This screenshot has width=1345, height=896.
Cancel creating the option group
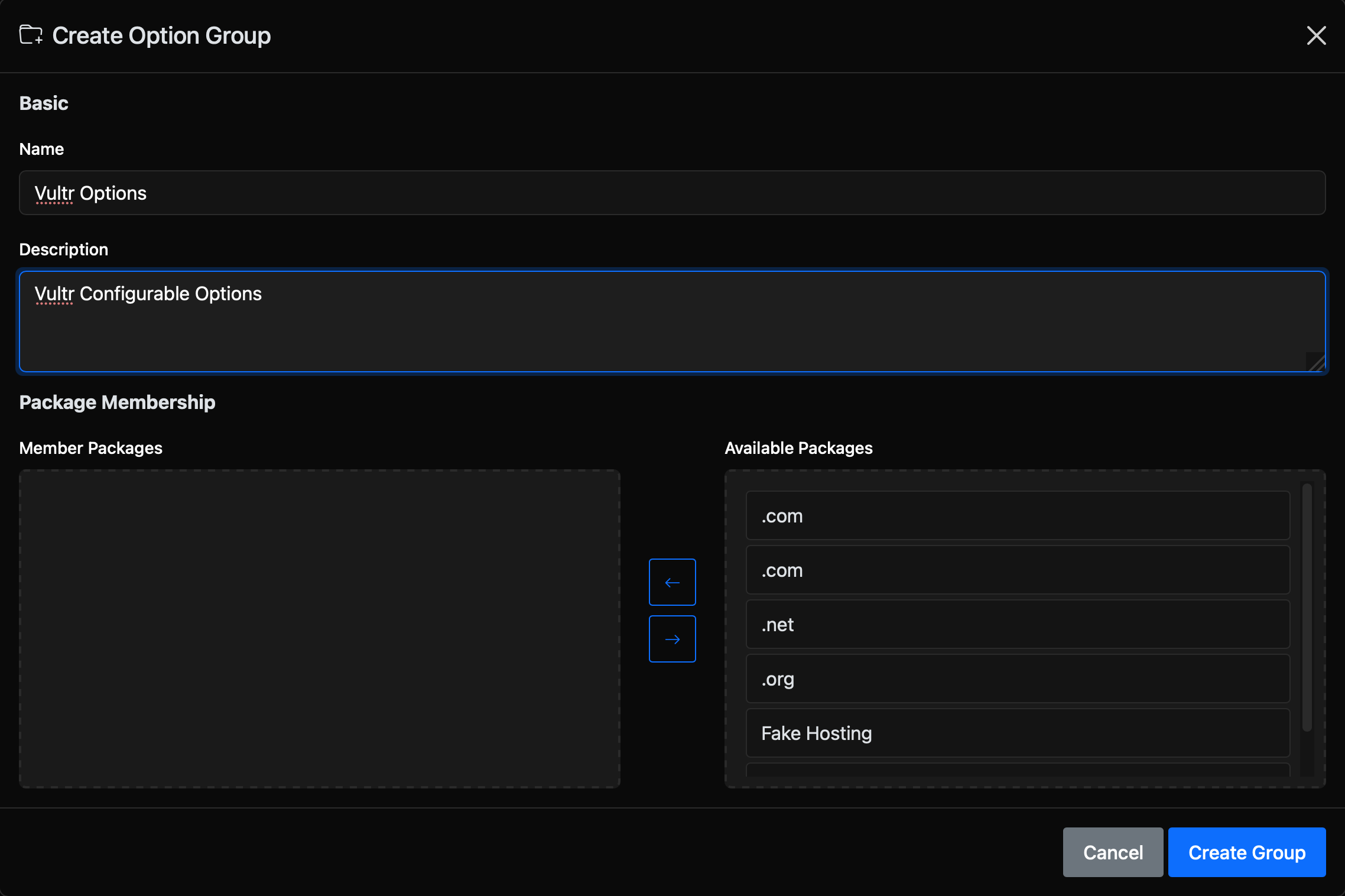tap(1113, 852)
